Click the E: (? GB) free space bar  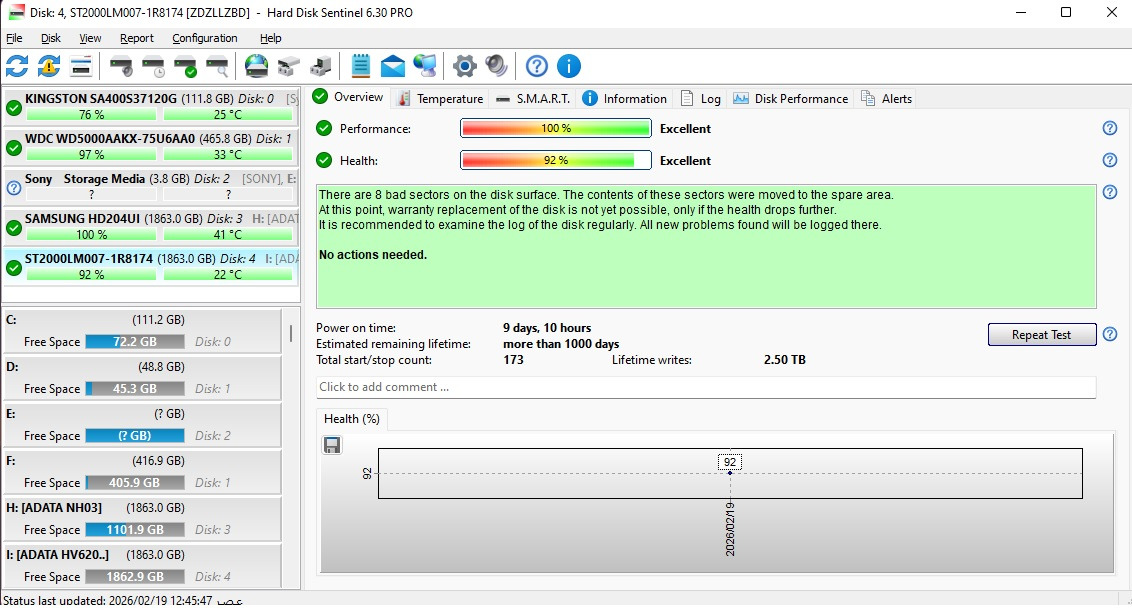[x=135, y=435]
